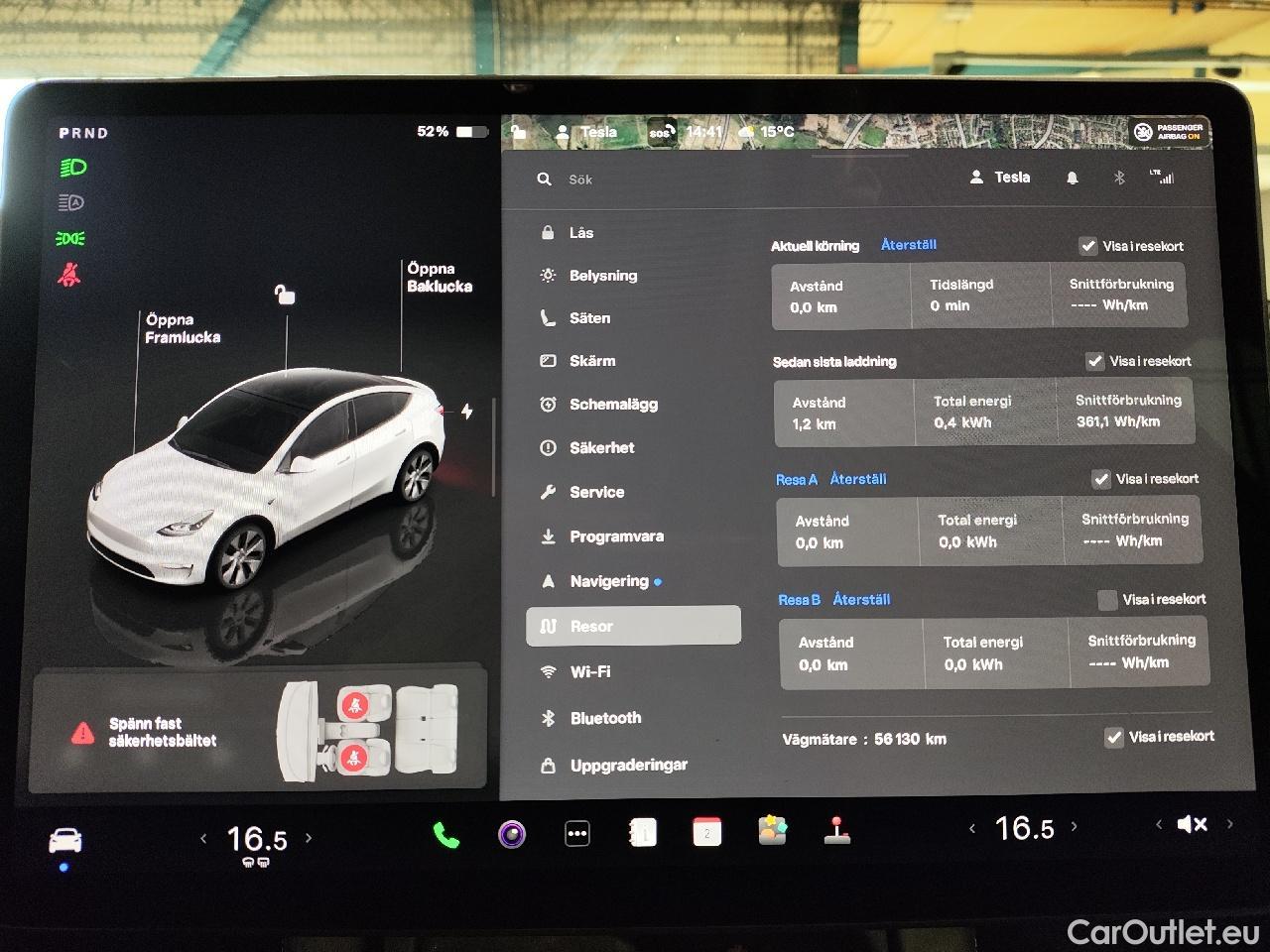Tap the unlock padlock icon above car
Screen dimensions: 1270x952
pos(285,295)
